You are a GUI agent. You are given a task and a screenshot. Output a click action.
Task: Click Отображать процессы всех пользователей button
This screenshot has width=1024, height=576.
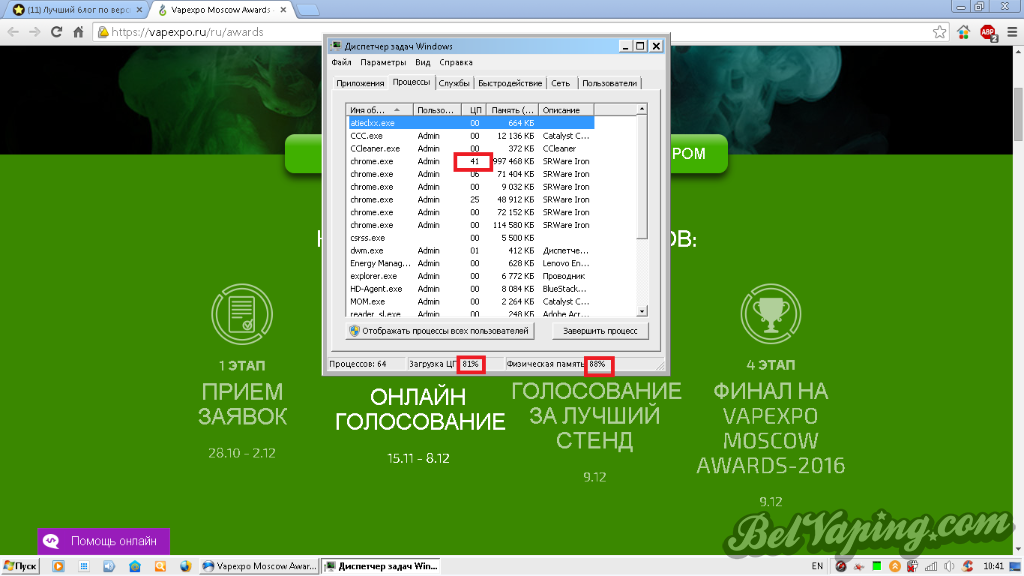[440, 330]
